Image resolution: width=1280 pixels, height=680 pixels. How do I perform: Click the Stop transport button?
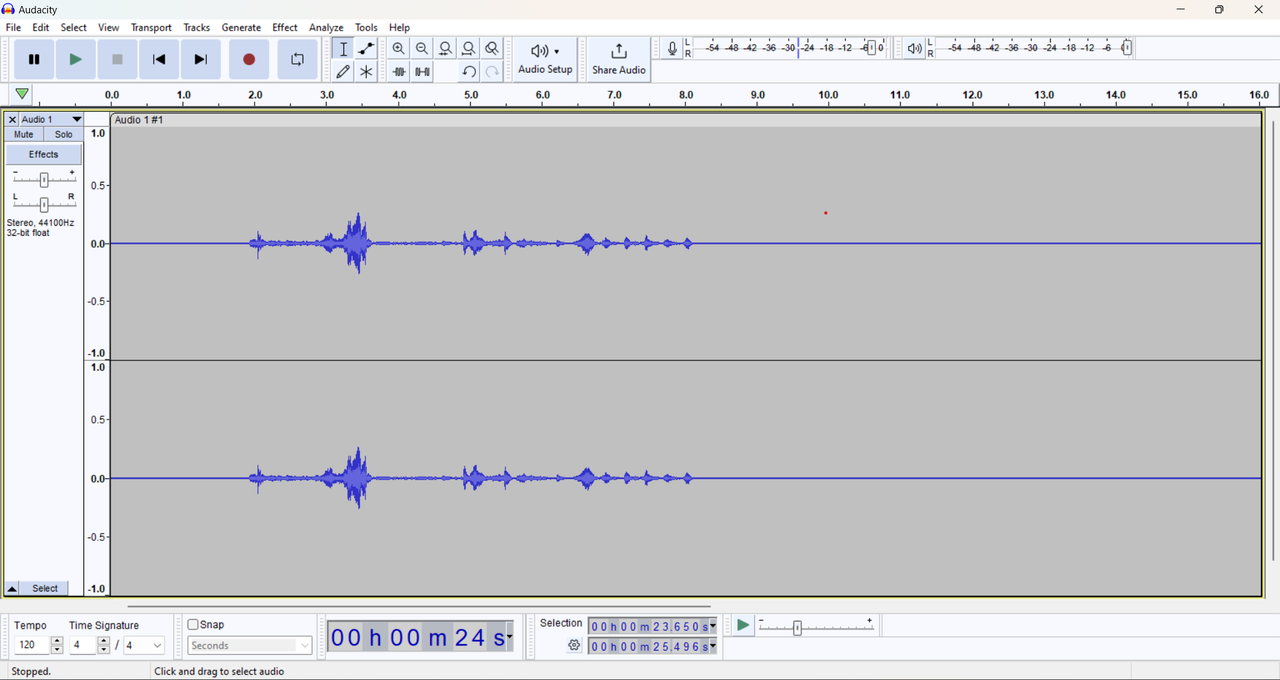tap(118, 60)
